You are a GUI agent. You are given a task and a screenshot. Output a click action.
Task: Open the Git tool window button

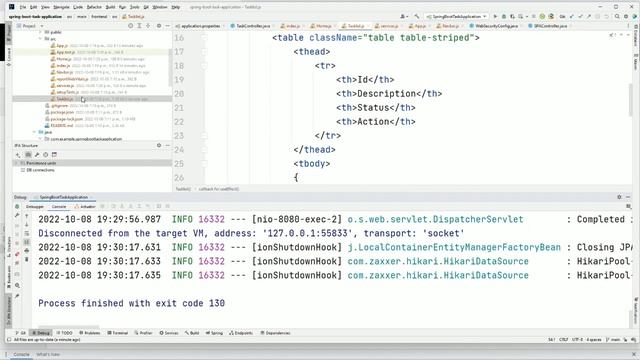(20, 333)
